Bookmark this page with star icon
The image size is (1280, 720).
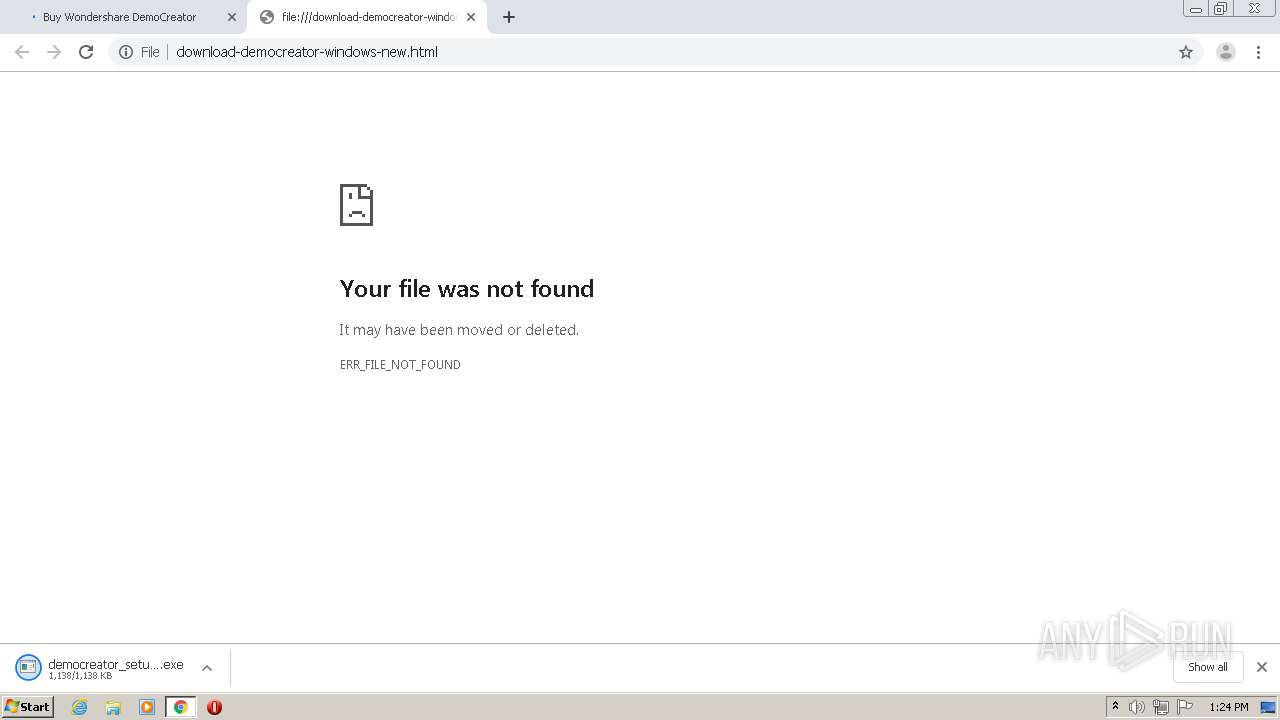(x=1186, y=52)
